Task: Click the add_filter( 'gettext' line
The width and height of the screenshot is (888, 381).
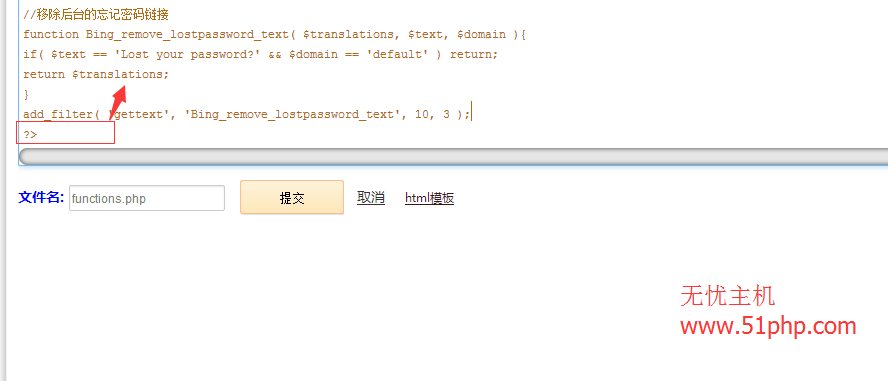Action: click(246, 114)
